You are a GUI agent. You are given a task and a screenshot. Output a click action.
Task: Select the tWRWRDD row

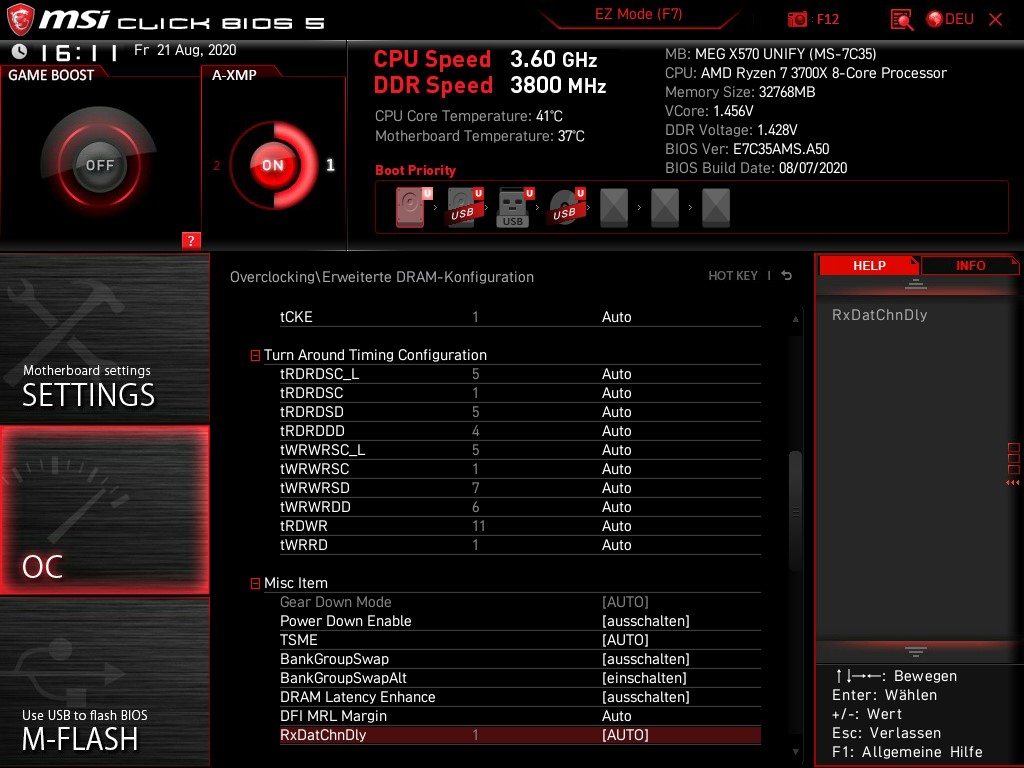pos(520,507)
